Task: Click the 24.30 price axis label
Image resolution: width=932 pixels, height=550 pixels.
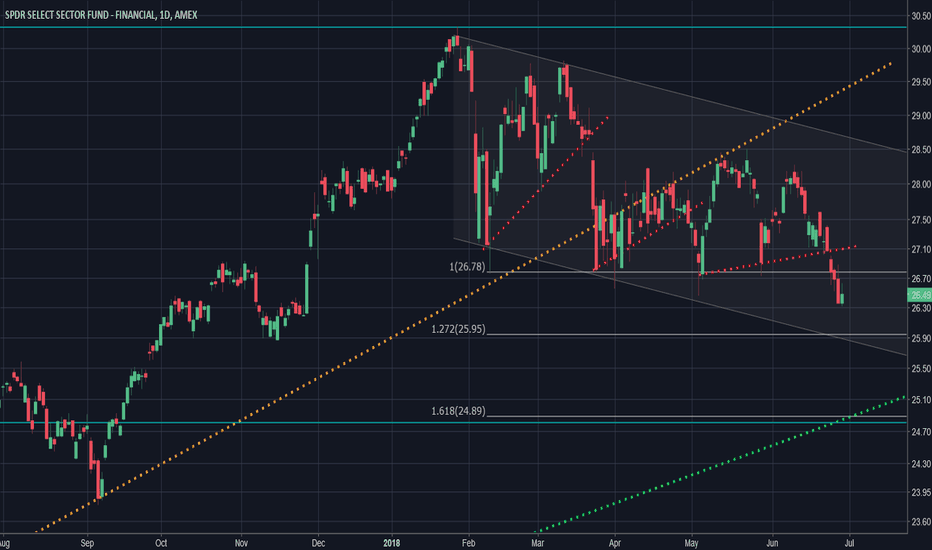Action: 921,463
